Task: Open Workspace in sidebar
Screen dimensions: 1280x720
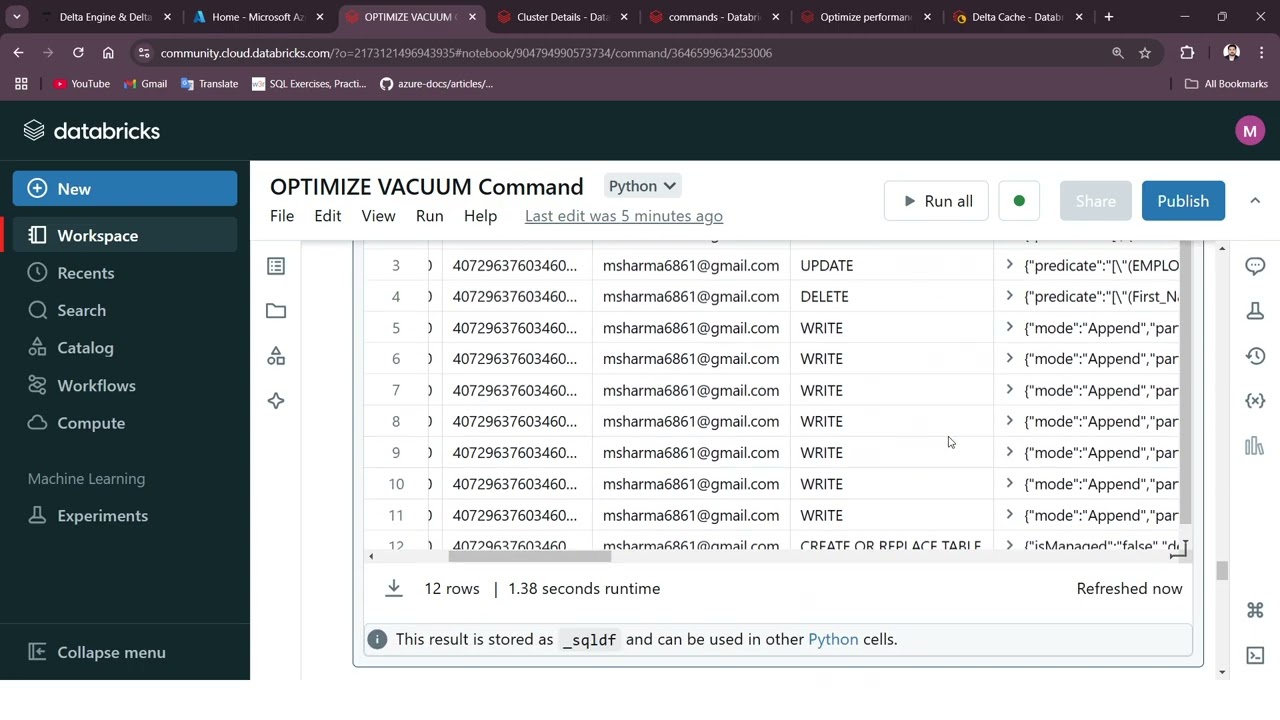Action: 125,236
